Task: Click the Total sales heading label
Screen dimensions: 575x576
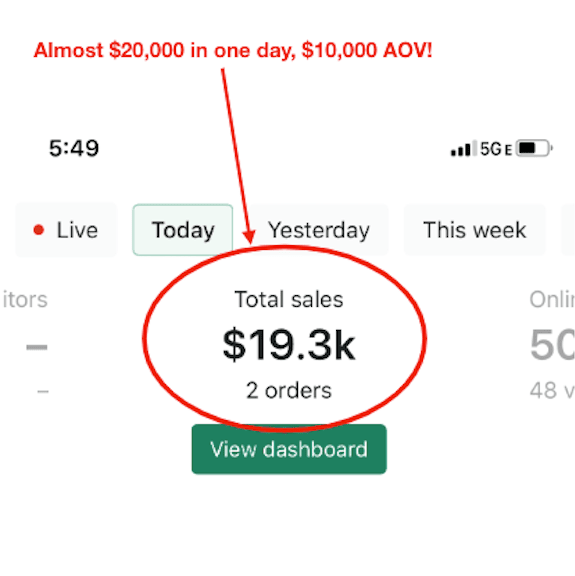Action: pyautogui.click(x=289, y=299)
